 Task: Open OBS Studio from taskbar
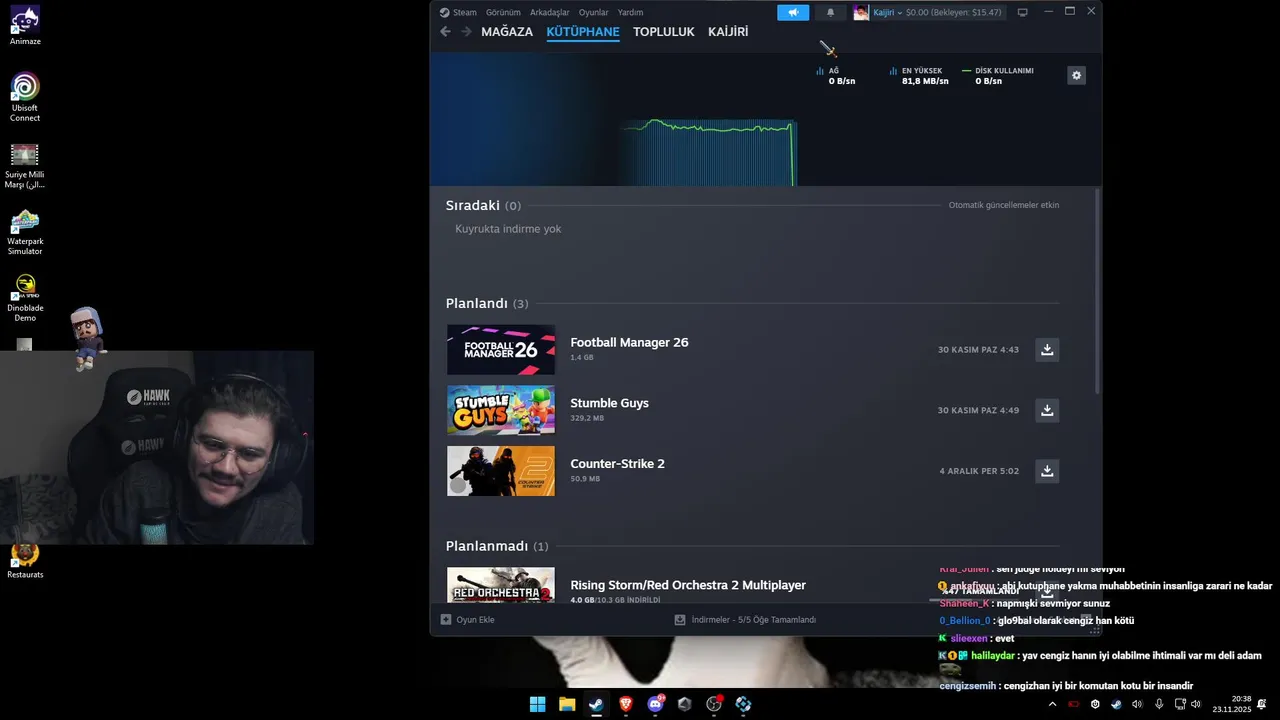pyautogui.click(x=714, y=704)
